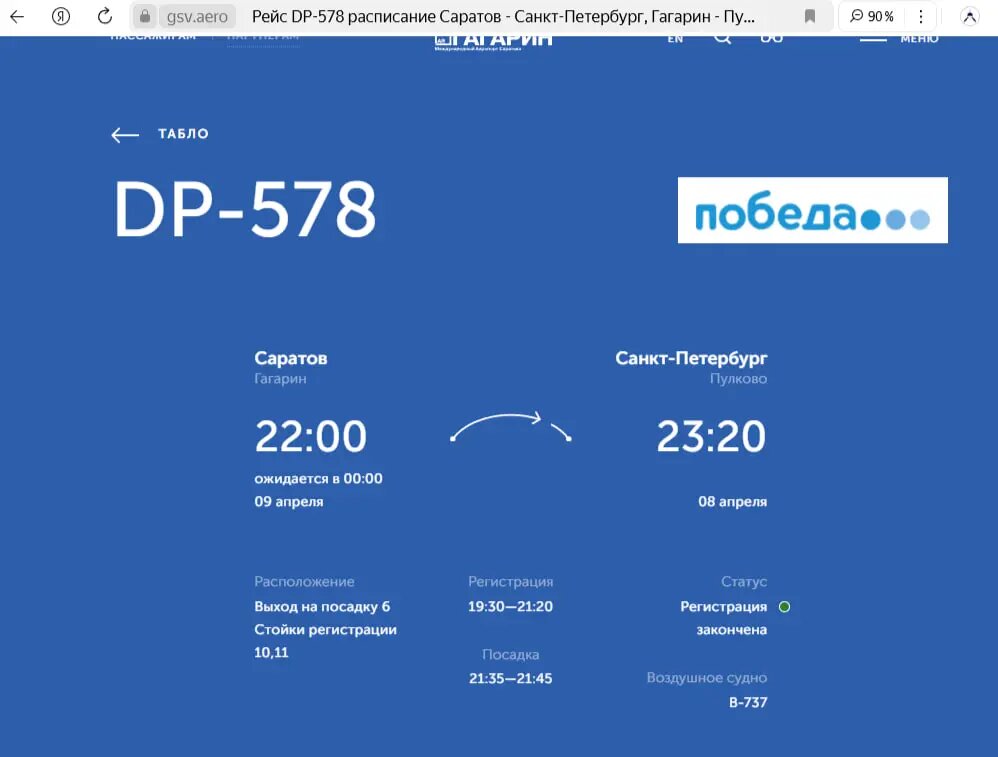Click the 'Регистрация закончена' status text
This screenshot has width=998, height=757.
[x=724, y=618]
